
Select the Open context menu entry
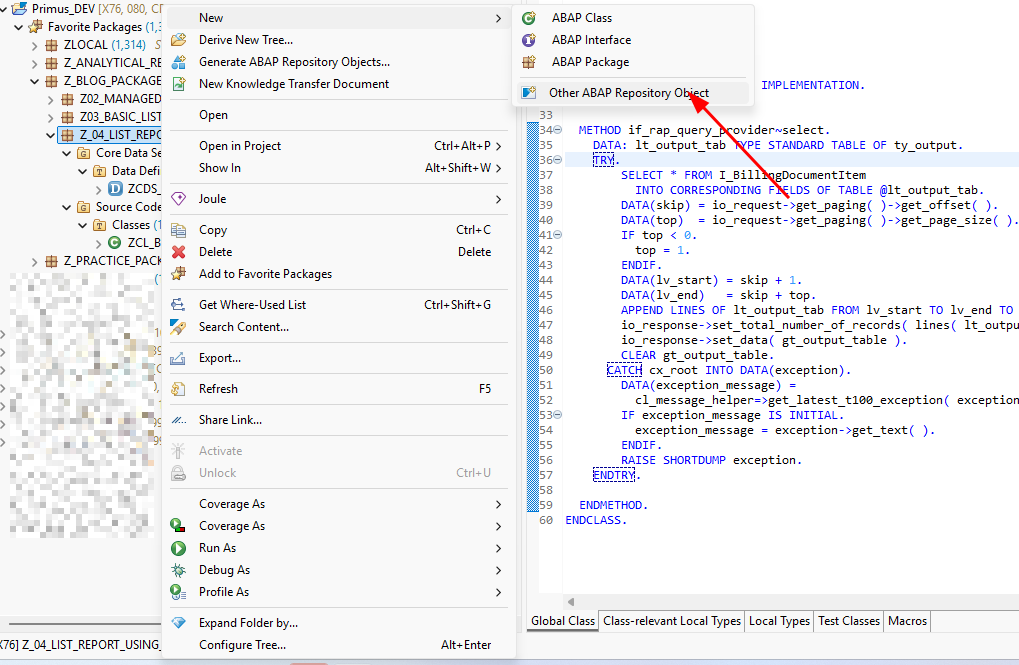pos(339,115)
